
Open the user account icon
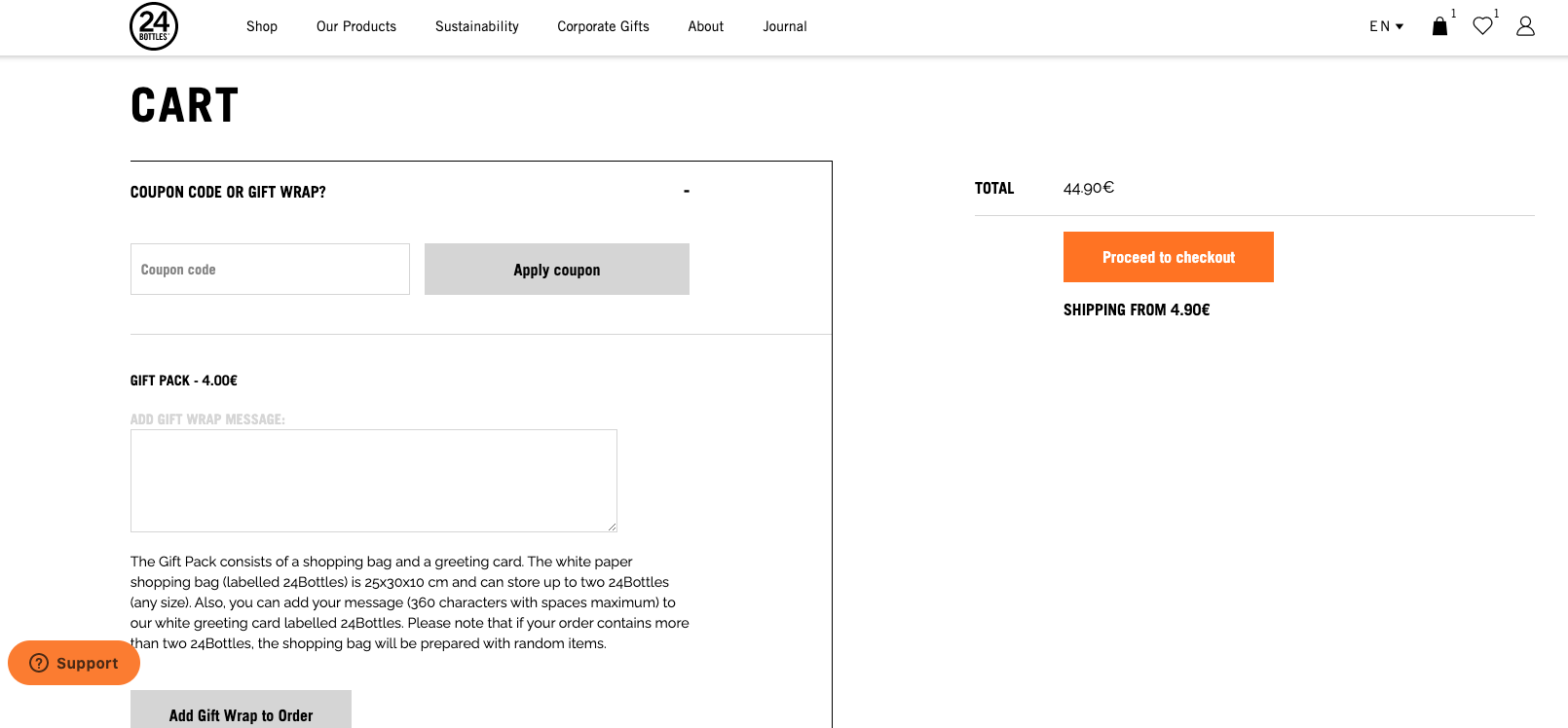(x=1525, y=26)
